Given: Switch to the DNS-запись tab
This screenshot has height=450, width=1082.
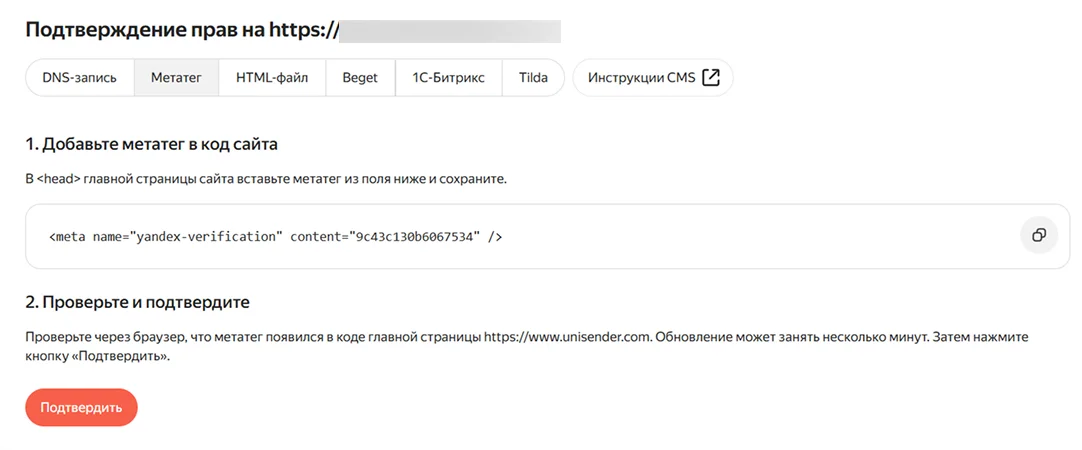Looking at the screenshot, I should (x=80, y=78).
